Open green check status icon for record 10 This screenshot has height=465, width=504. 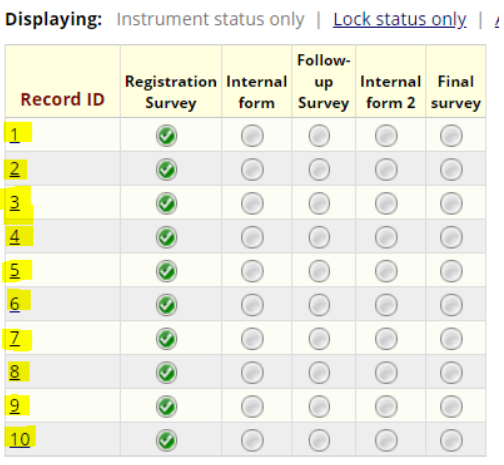click(166, 440)
